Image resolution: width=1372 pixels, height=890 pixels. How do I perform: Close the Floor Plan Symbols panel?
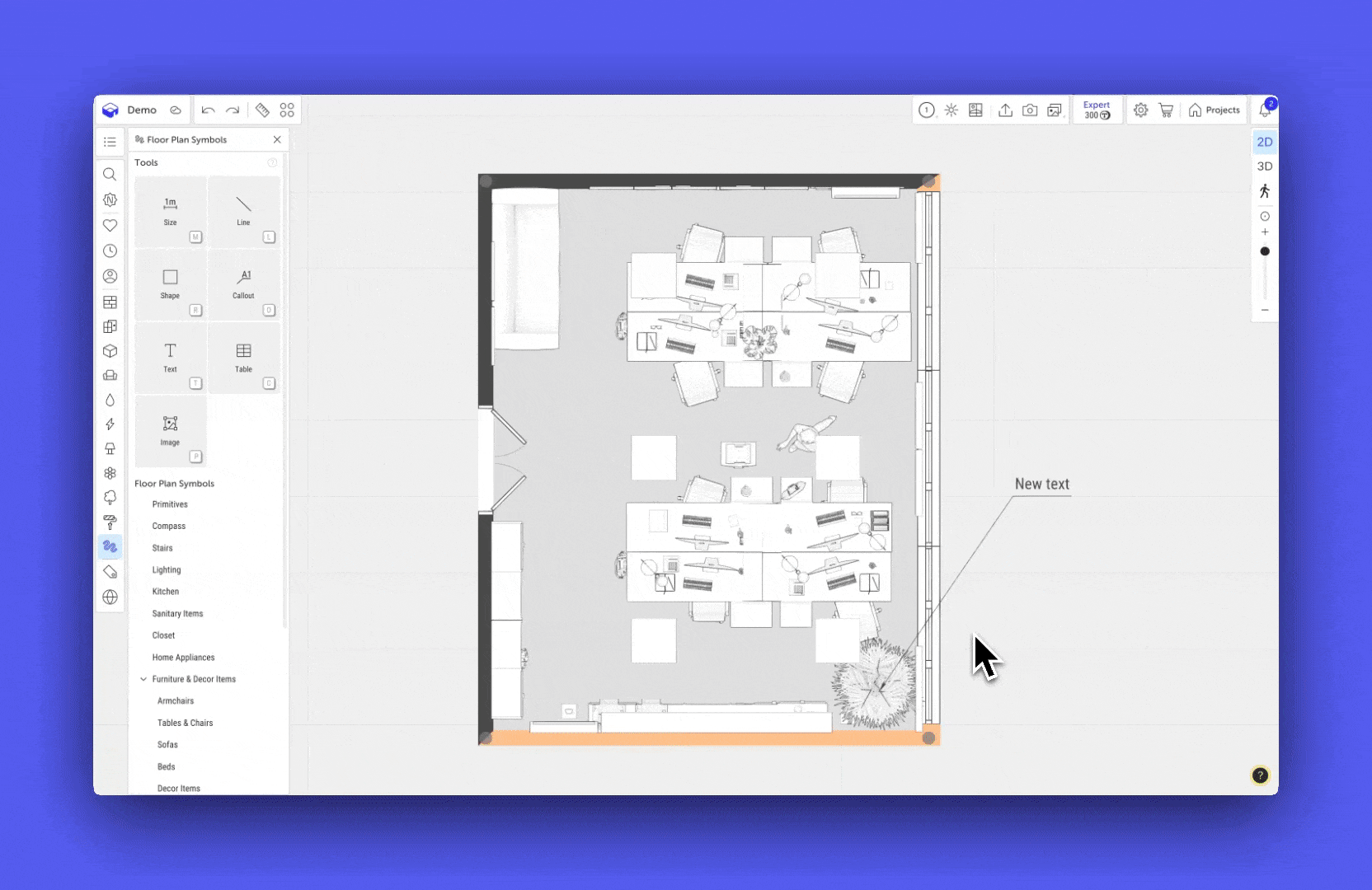click(x=277, y=140)
